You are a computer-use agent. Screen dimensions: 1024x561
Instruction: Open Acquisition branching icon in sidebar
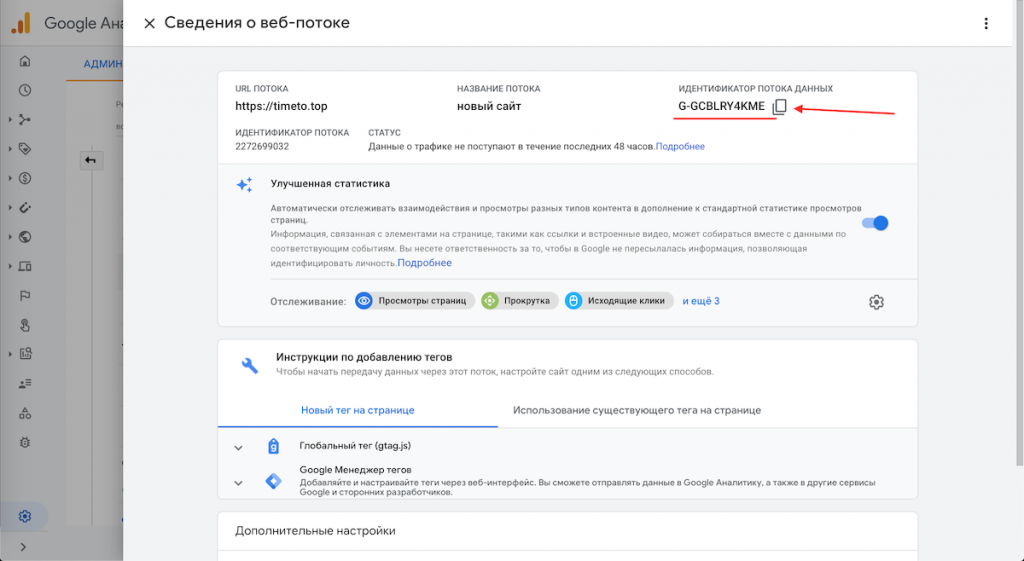pos(25,120)
